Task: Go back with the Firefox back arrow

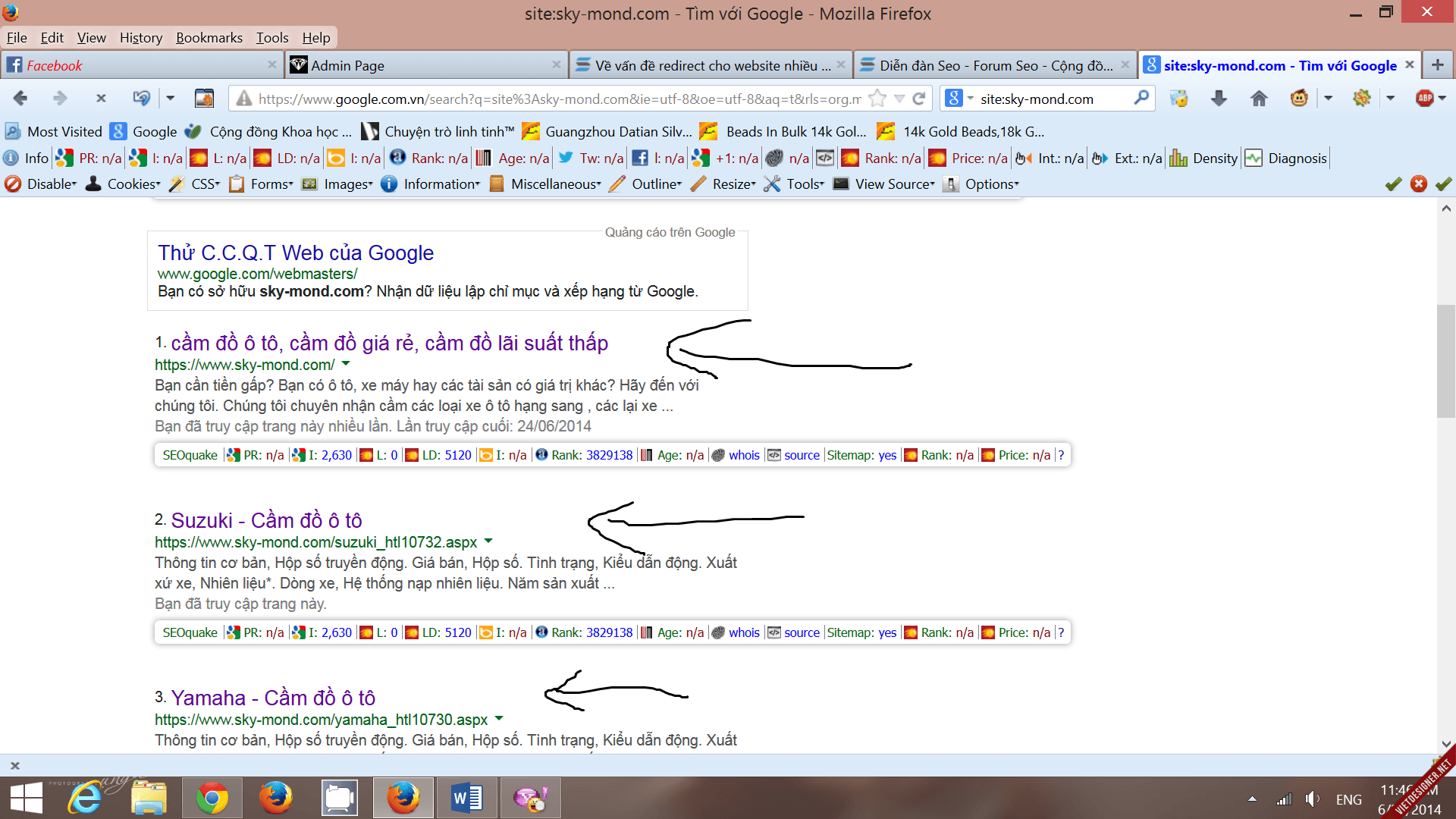Action: point(20,98)
